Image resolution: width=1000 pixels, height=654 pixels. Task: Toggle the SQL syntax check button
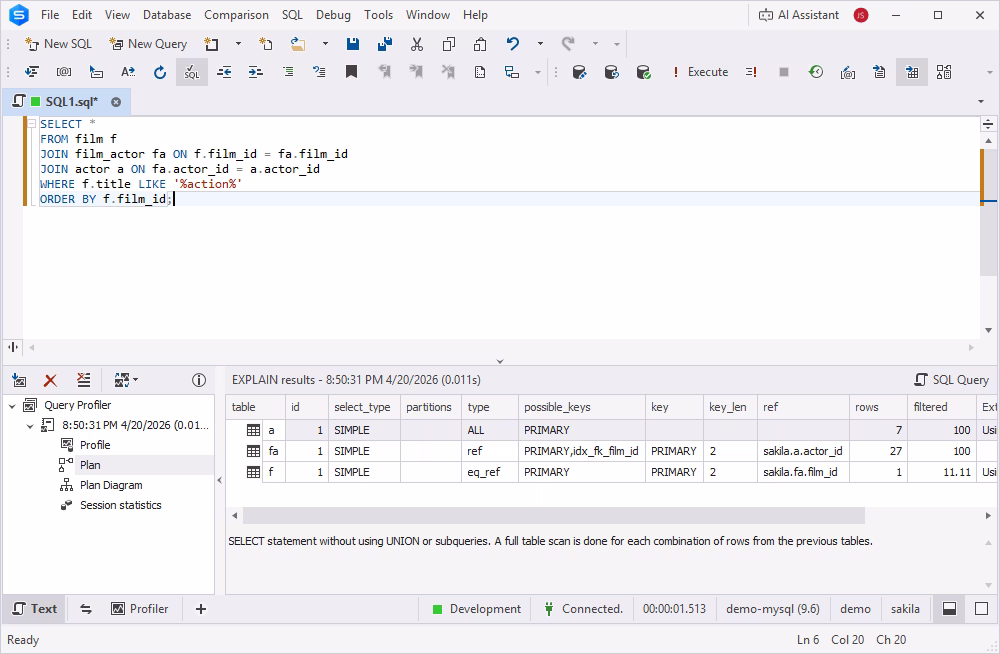coord(191,72)
